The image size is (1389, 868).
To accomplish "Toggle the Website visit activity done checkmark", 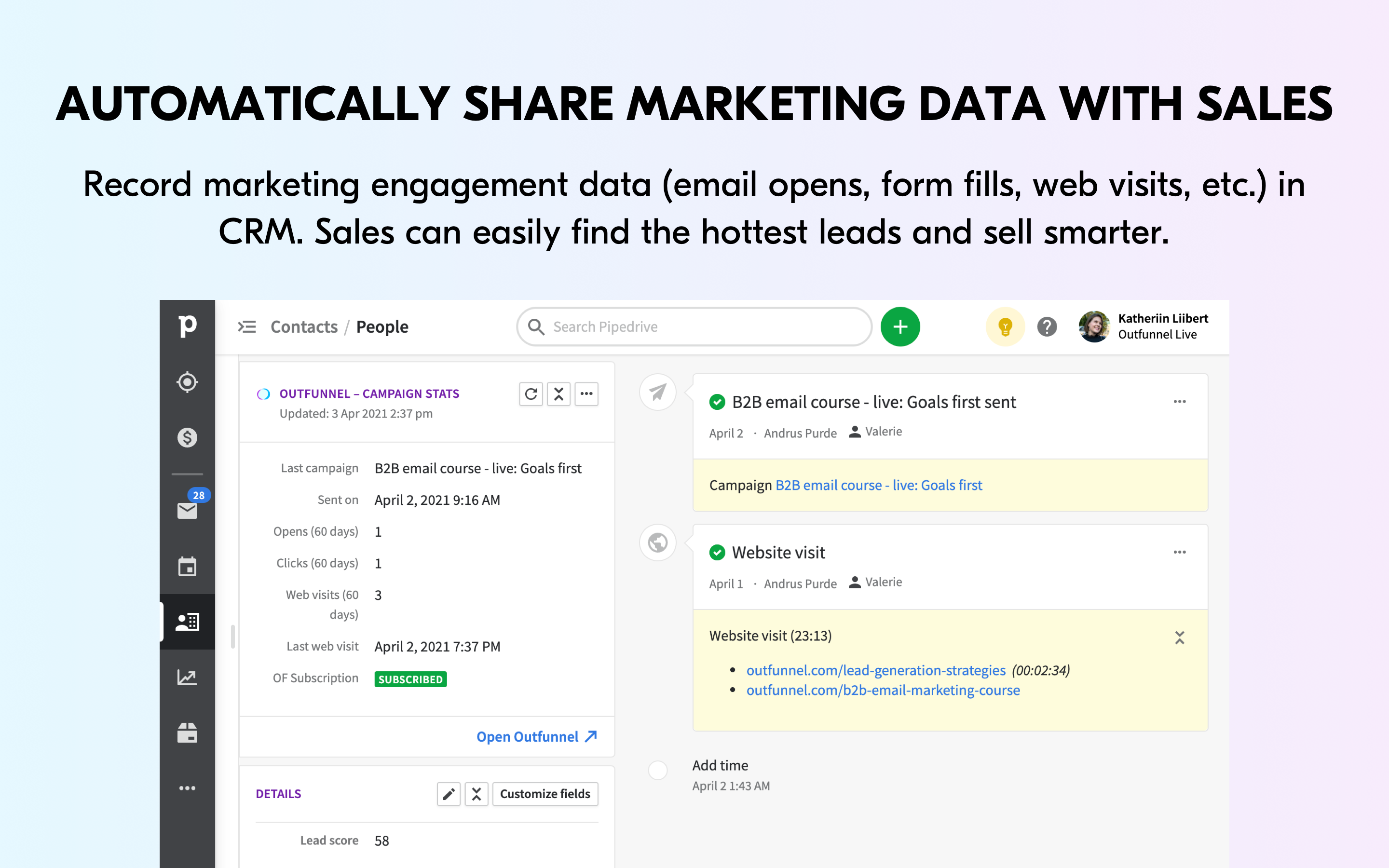I will 717,552.
